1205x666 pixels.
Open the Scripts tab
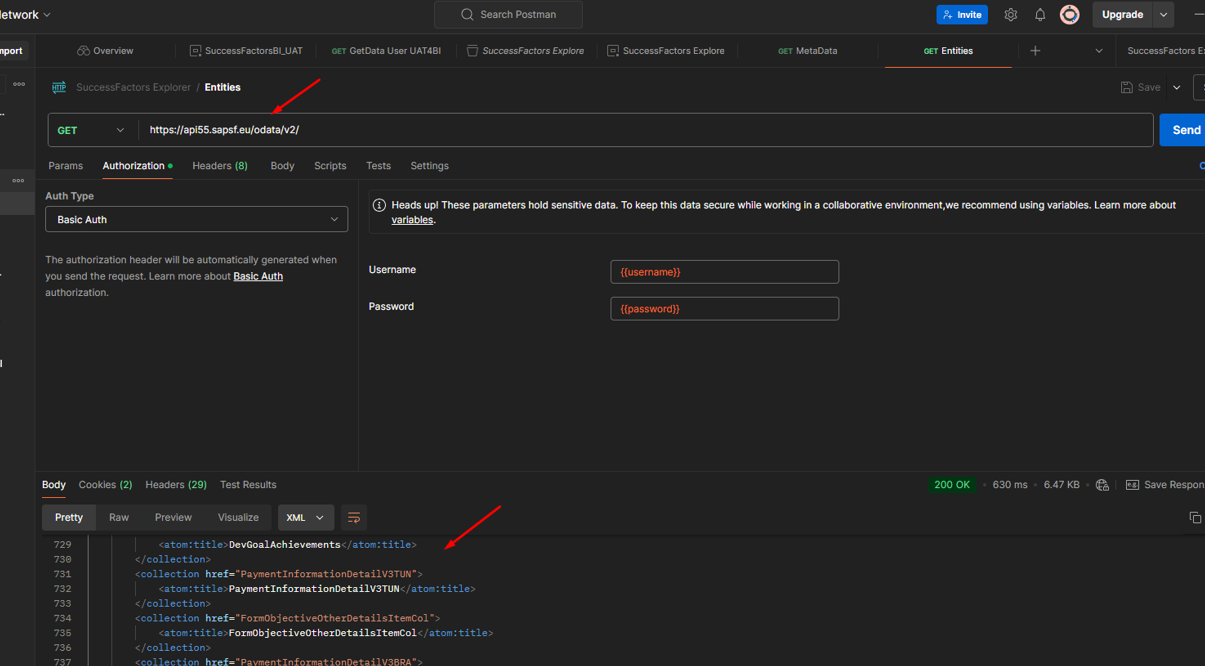tap(330, 166)
